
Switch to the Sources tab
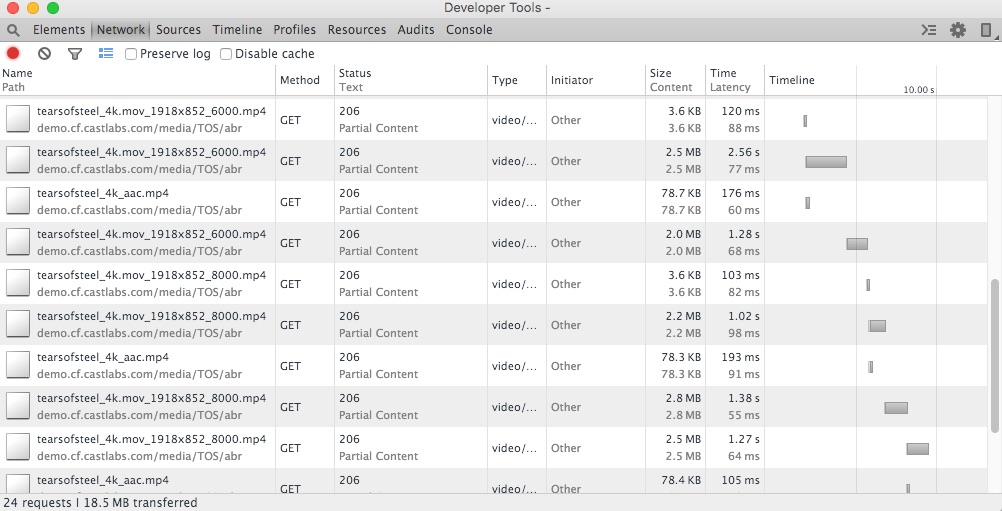click(x=178, y=30)
